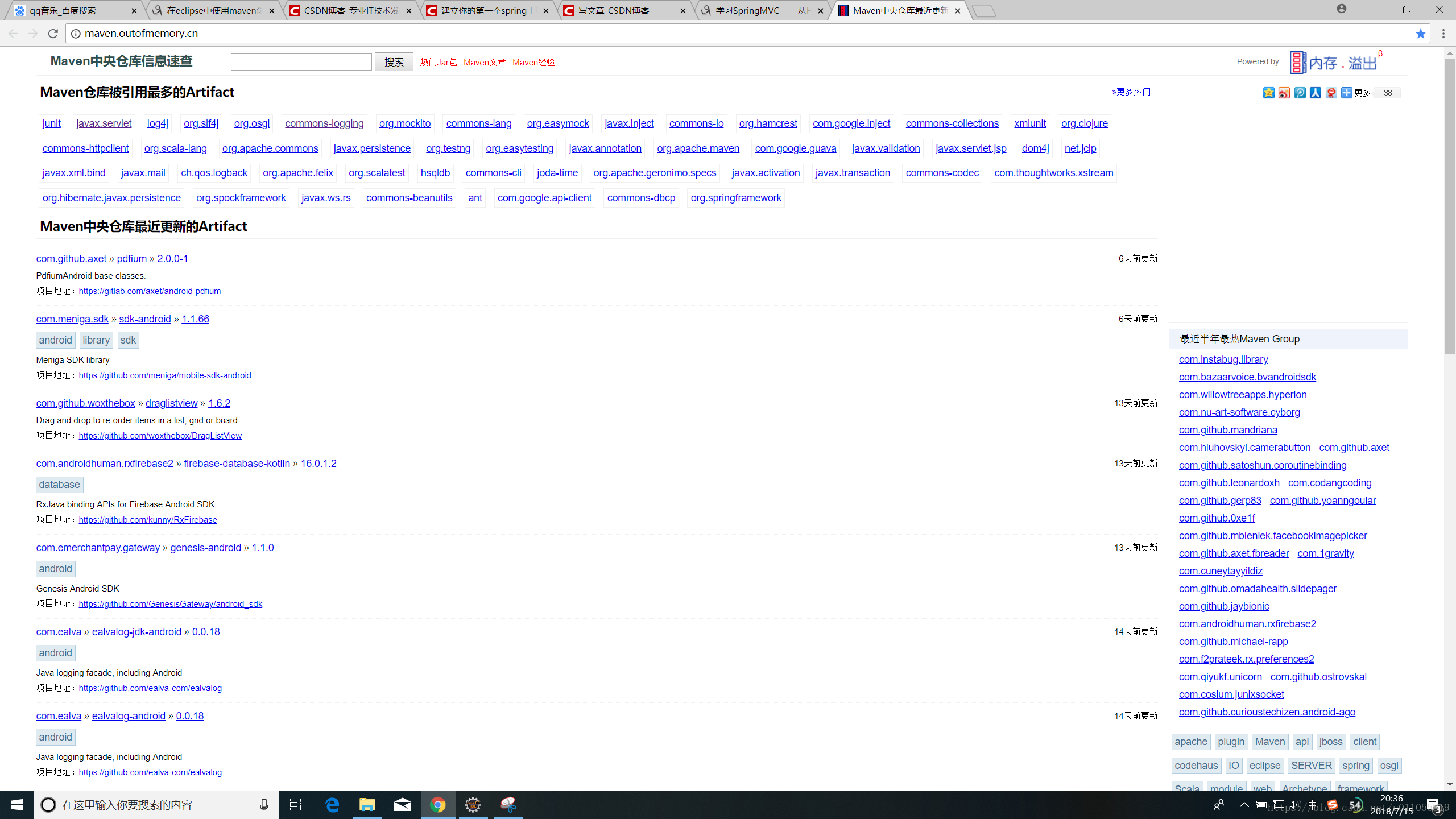Click the database tag
Viewport: 1456px width, 819px height.
coord(59,485)
